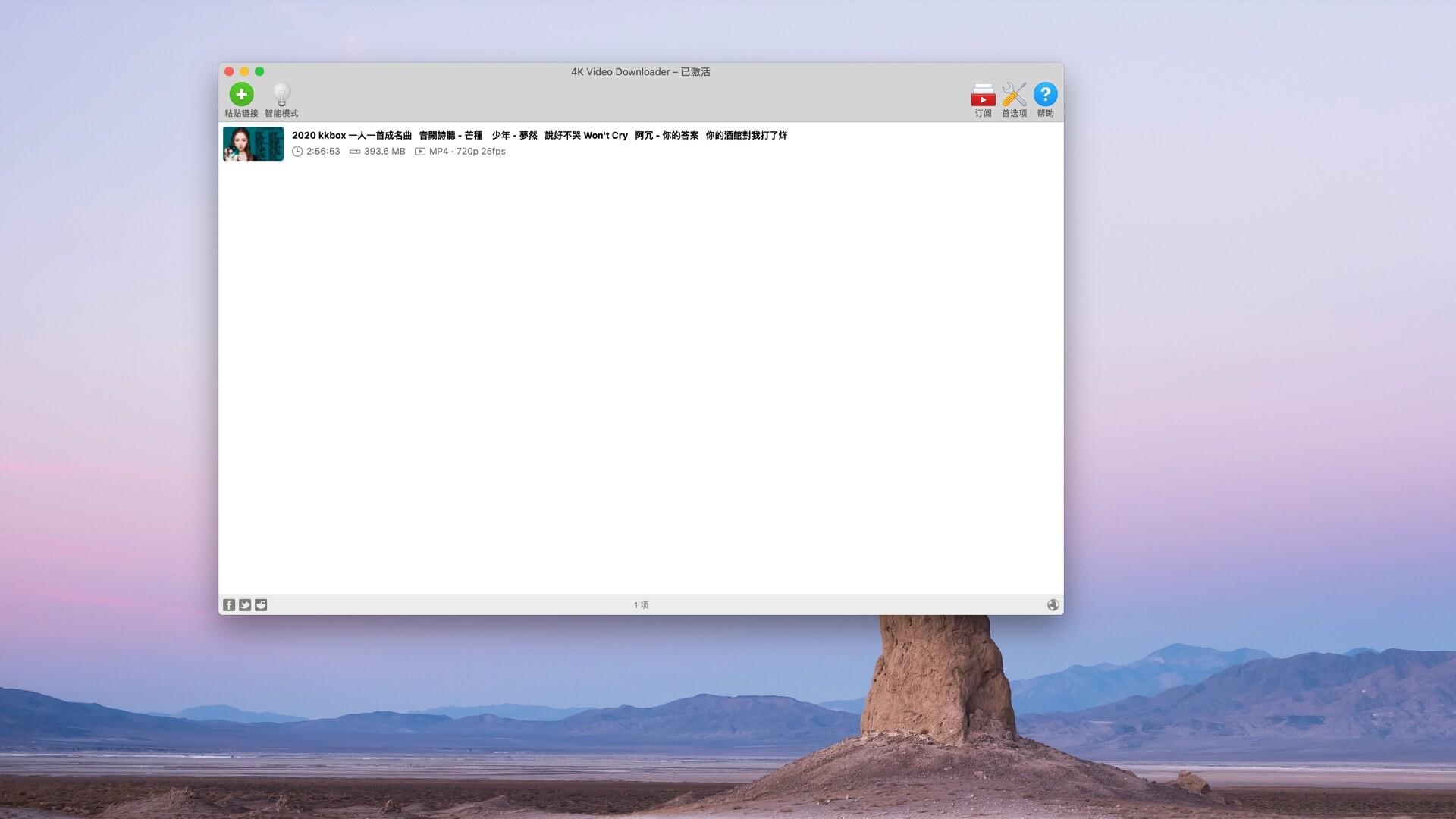Click the 393.6 MB file size label
Viewport: 1456px width, 819px height.
tap(384, 152)
